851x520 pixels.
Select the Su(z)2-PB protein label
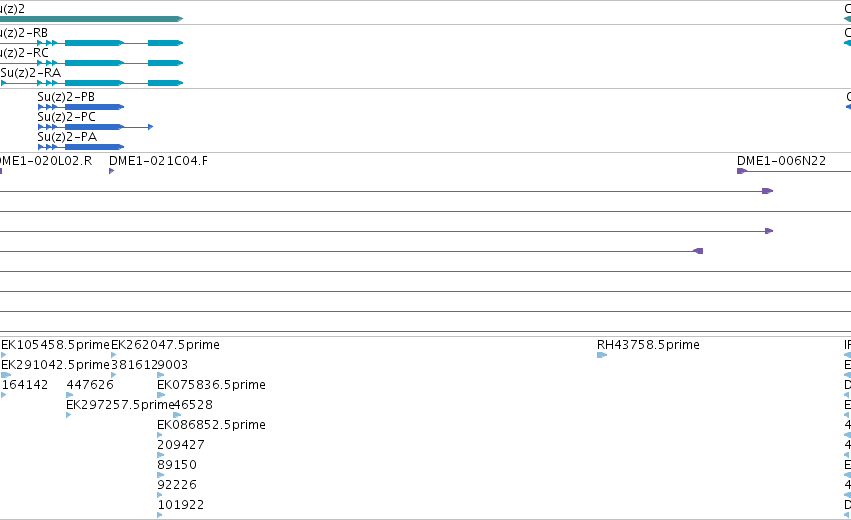[66, 97]
